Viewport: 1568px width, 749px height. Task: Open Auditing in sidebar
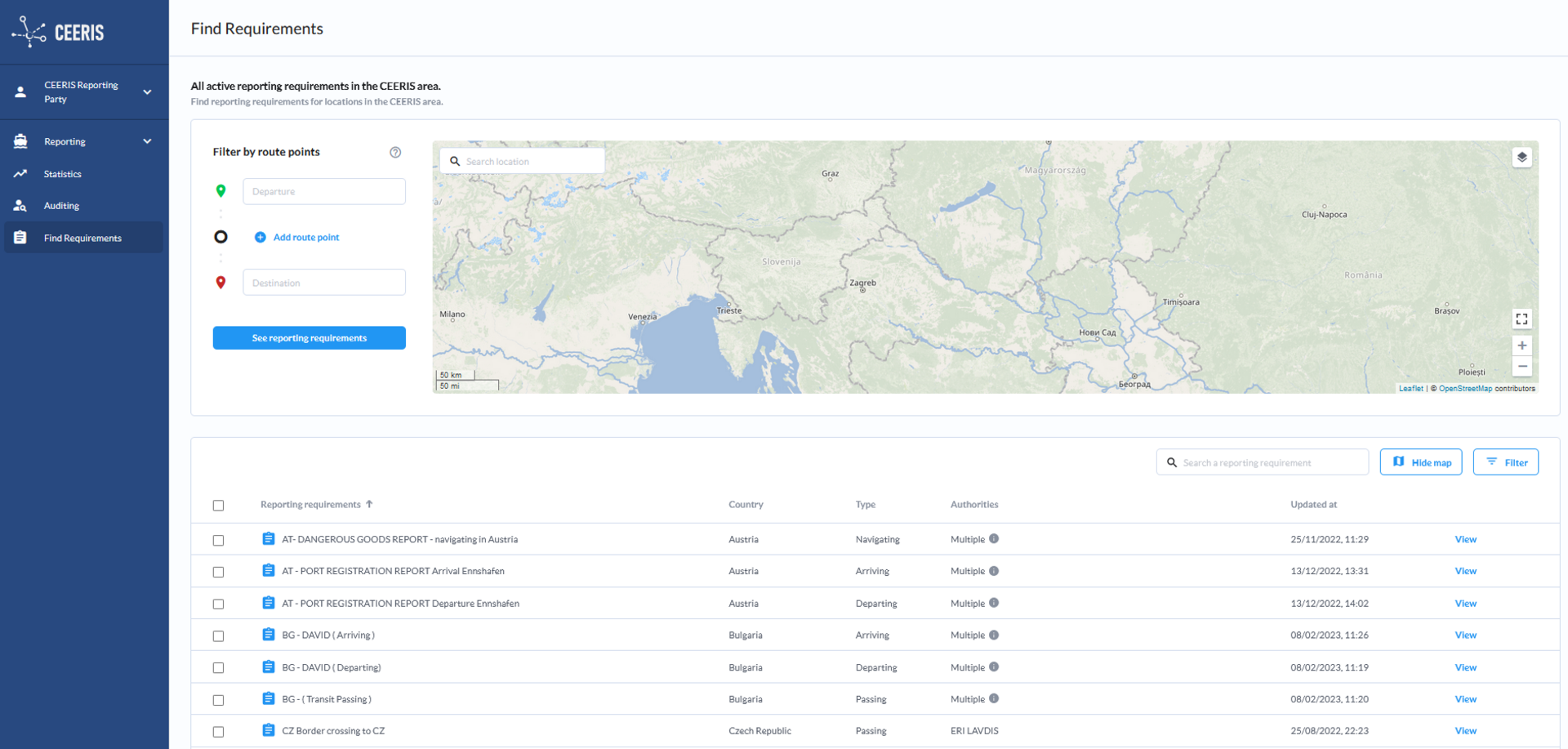pyautogui.click(x=61, y=206)
